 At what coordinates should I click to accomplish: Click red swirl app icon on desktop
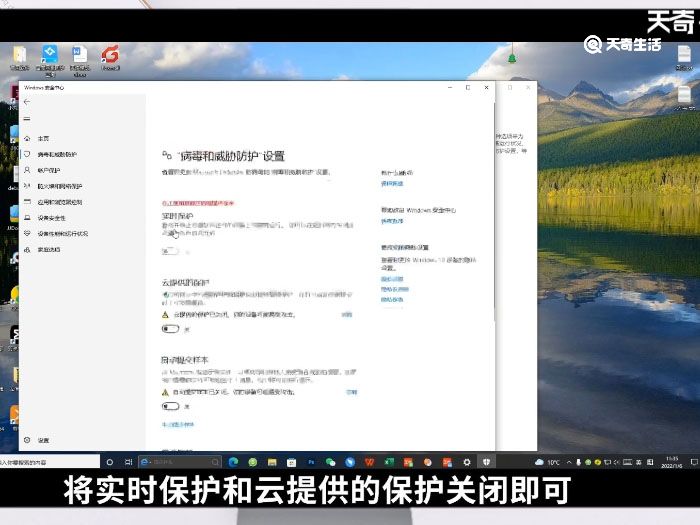coord(110,57)
